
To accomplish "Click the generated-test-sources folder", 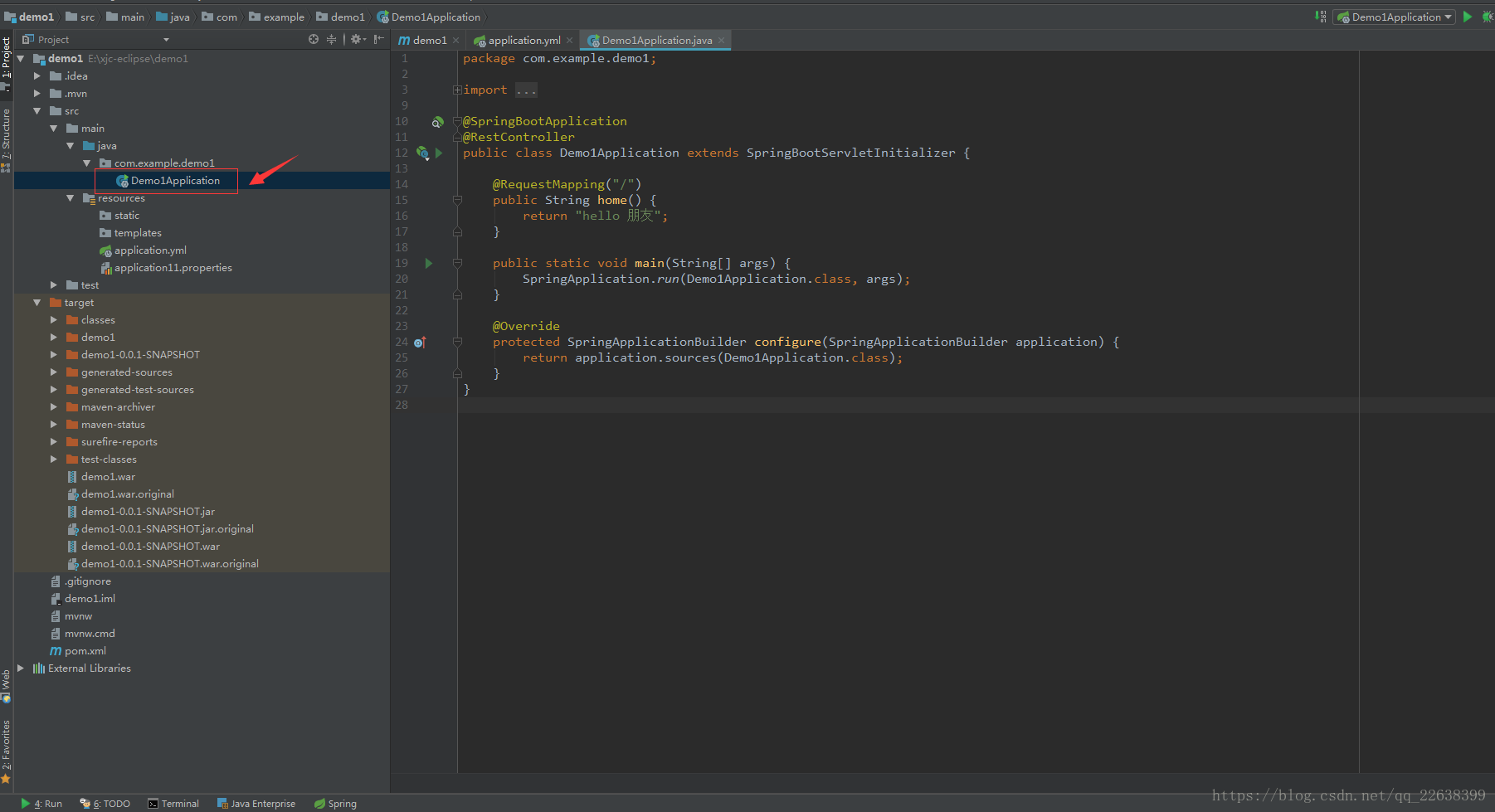I will pyautogui.click(x=129, y=389).
